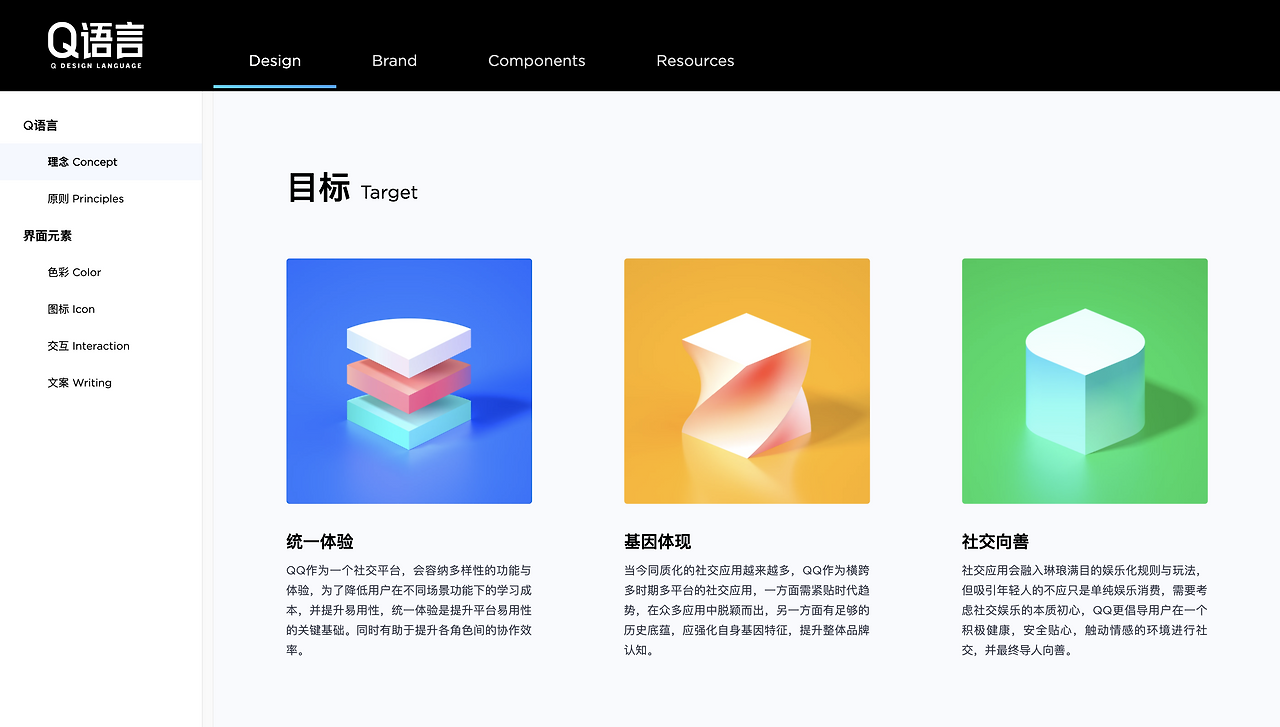Click the 目标 Target page heading
The height and width of the screenshot is (727, 1280).
(353, 188)
